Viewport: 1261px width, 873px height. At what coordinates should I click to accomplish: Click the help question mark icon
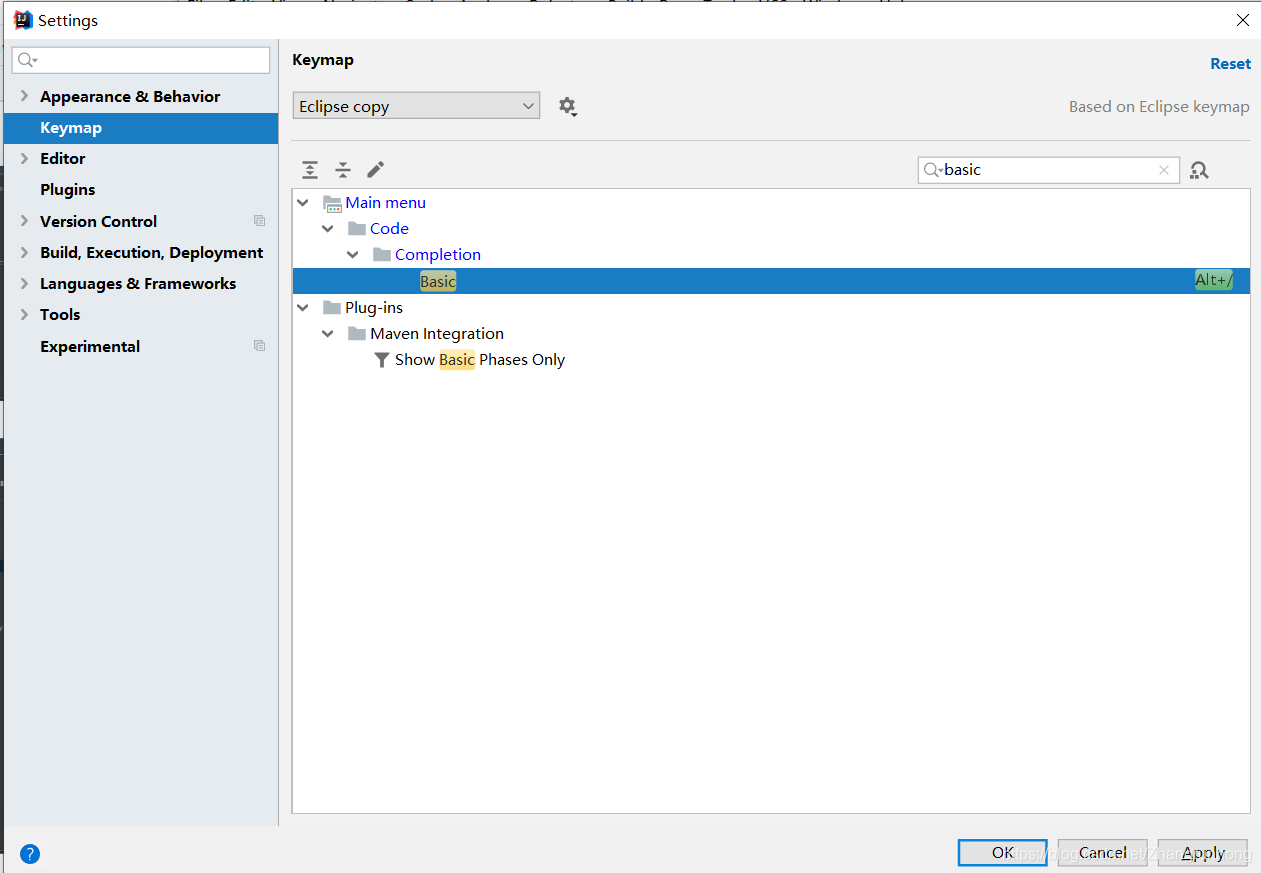coord(30,854)
